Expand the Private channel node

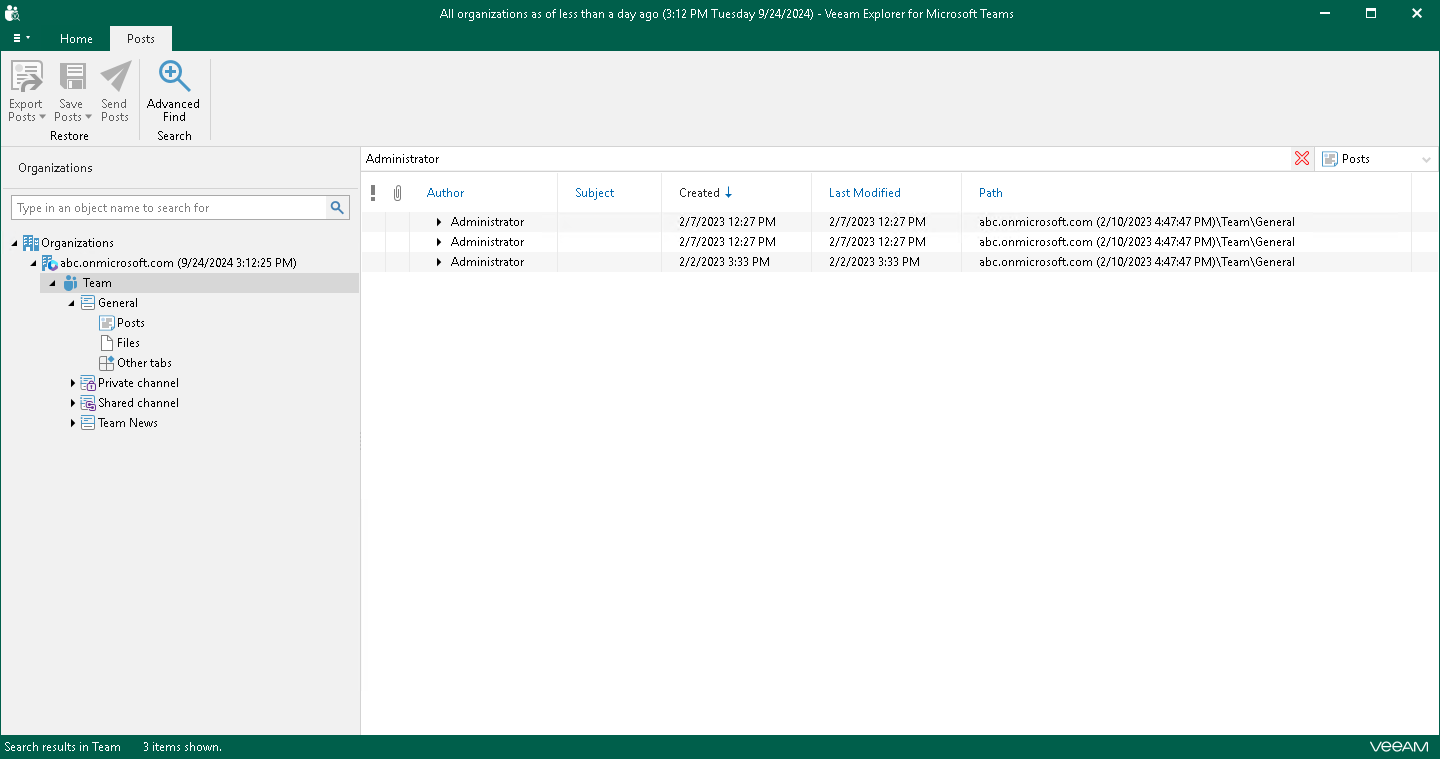coord(73,383)
